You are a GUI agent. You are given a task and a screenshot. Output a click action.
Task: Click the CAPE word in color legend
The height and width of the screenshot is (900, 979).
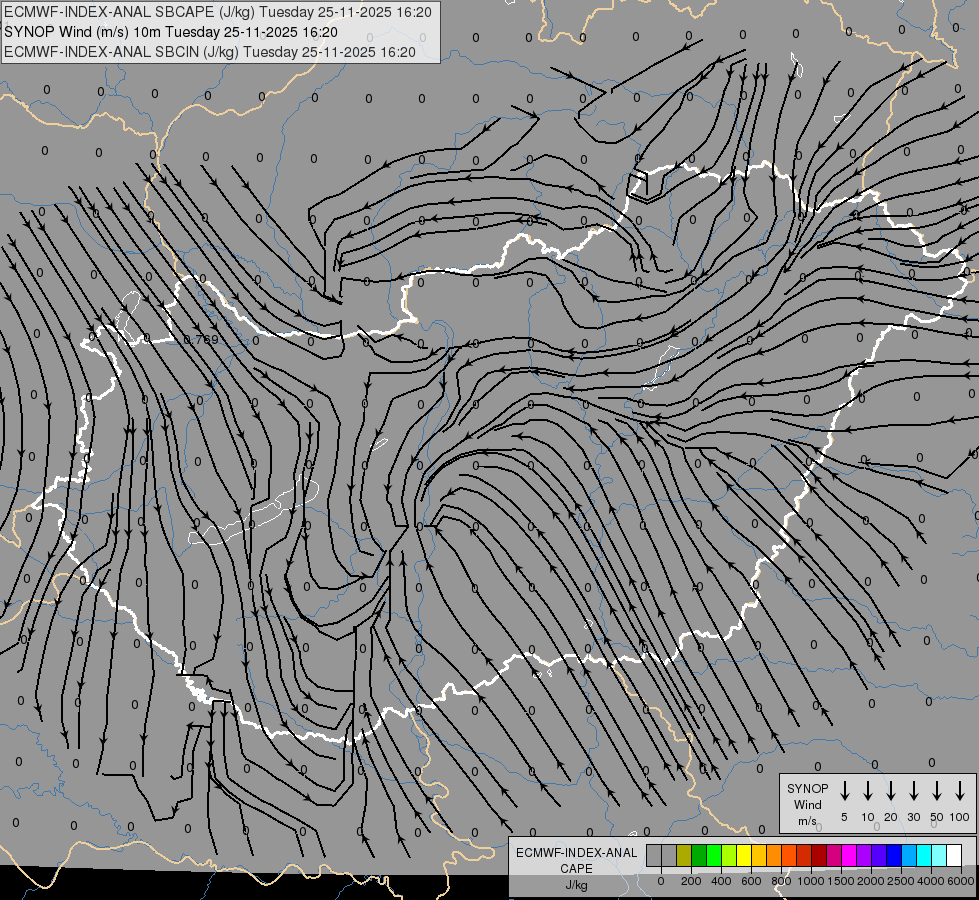[576, 868]
